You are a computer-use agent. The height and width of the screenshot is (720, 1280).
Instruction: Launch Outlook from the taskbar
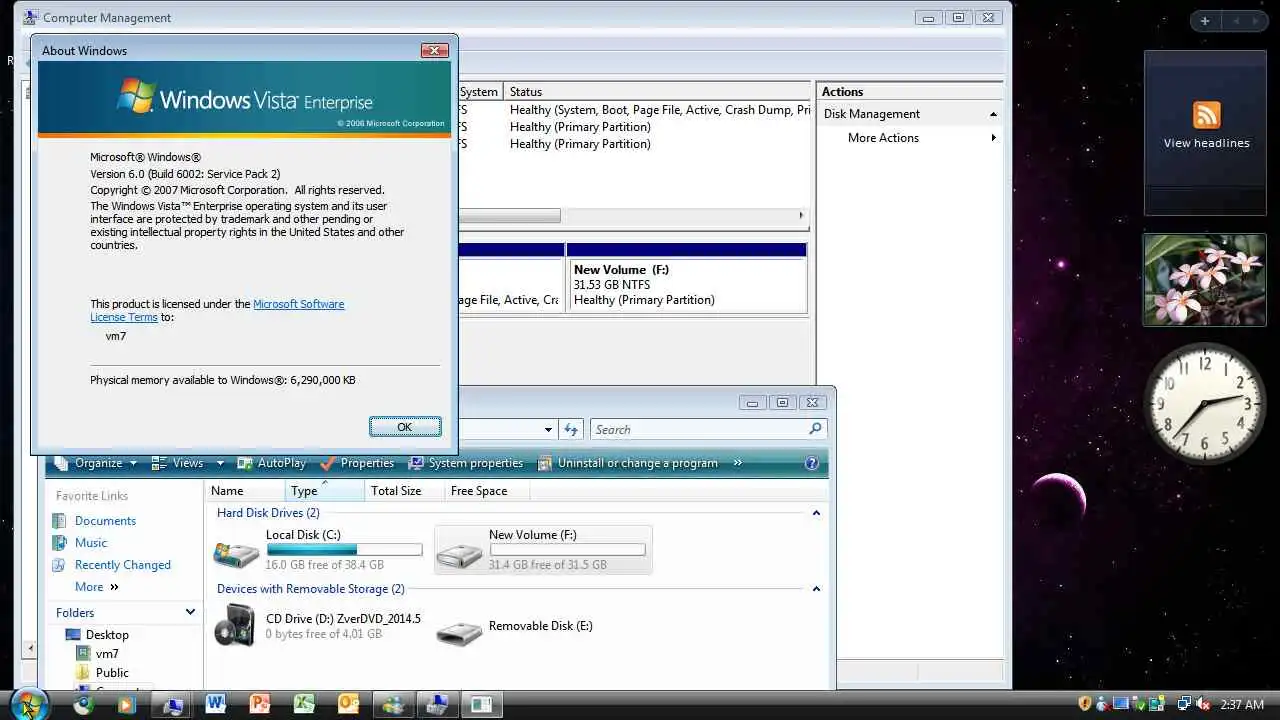[x=348, y=704]
